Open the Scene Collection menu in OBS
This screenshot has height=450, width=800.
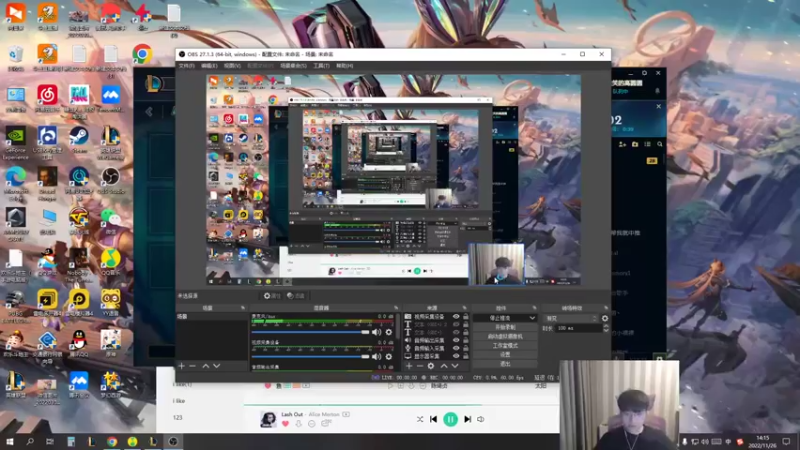293,66
